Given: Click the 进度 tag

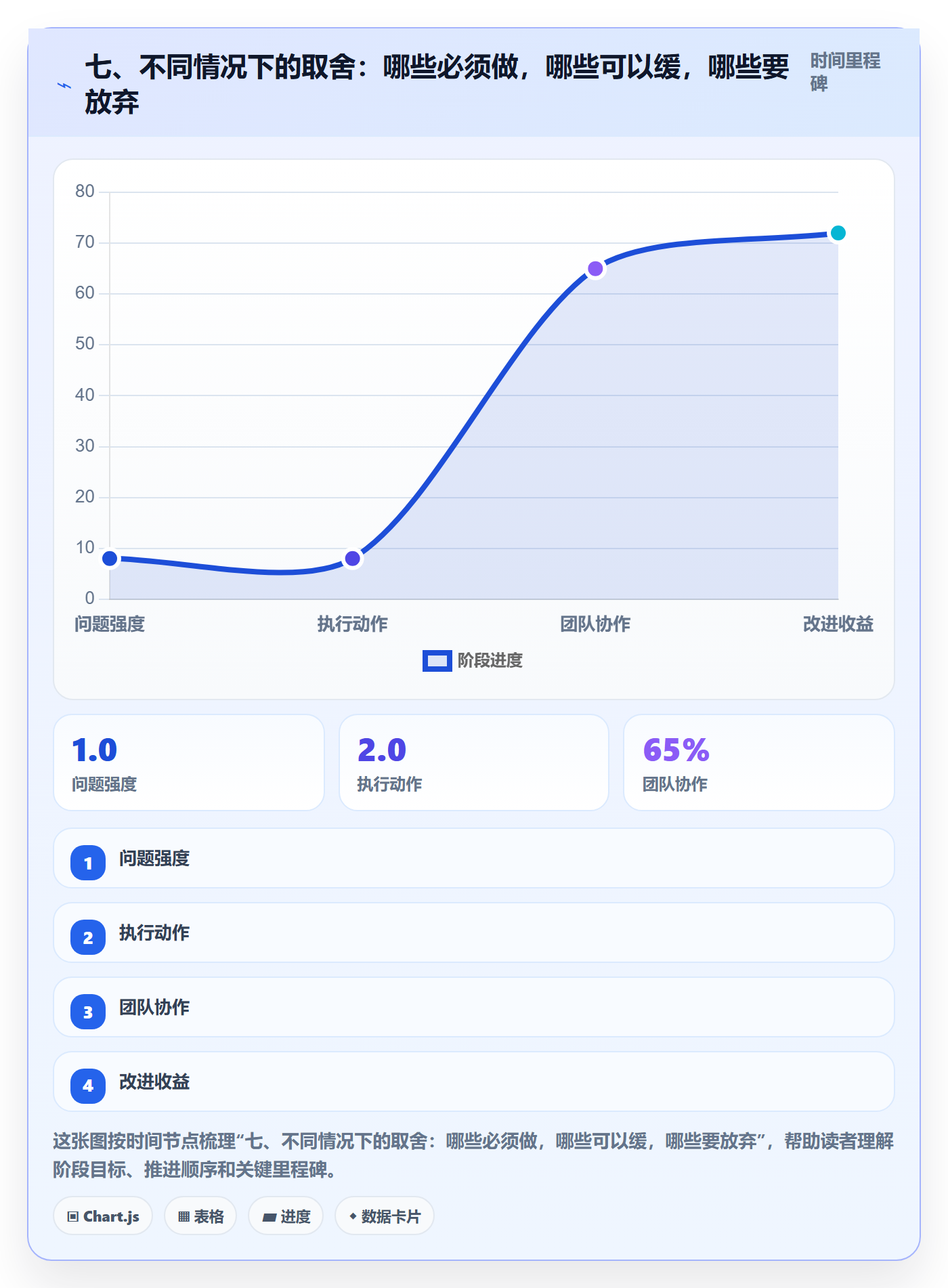Looking at the screenshot, I should [286, 1216].
